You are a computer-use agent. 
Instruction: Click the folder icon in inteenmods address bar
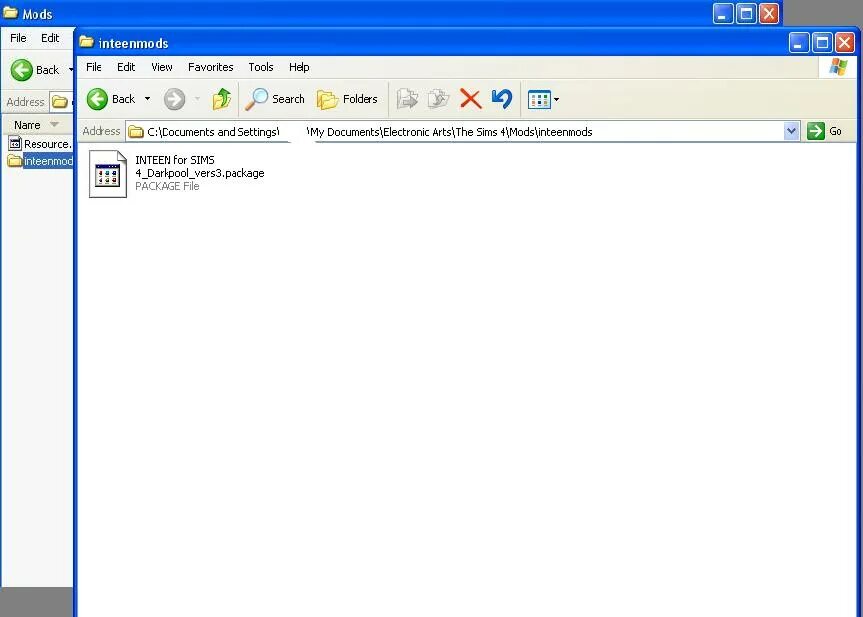136,132
